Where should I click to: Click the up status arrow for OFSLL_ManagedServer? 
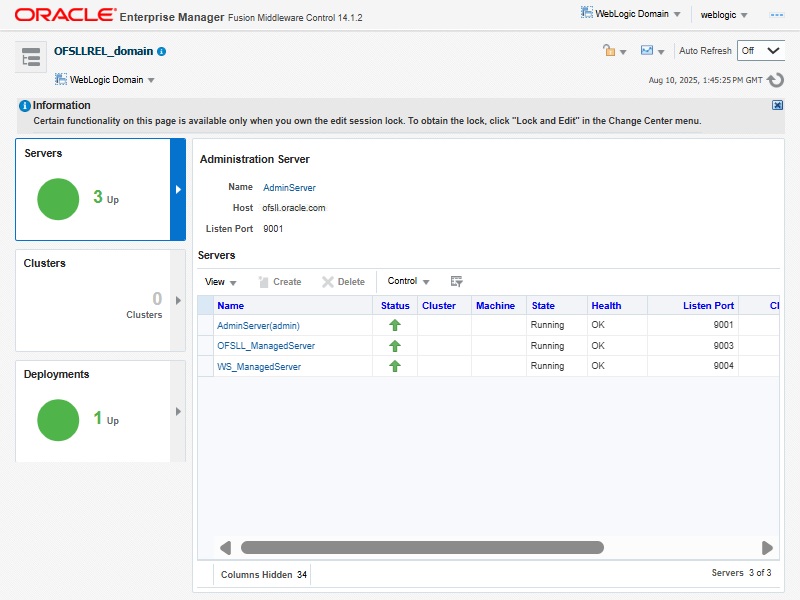point(395,346)
